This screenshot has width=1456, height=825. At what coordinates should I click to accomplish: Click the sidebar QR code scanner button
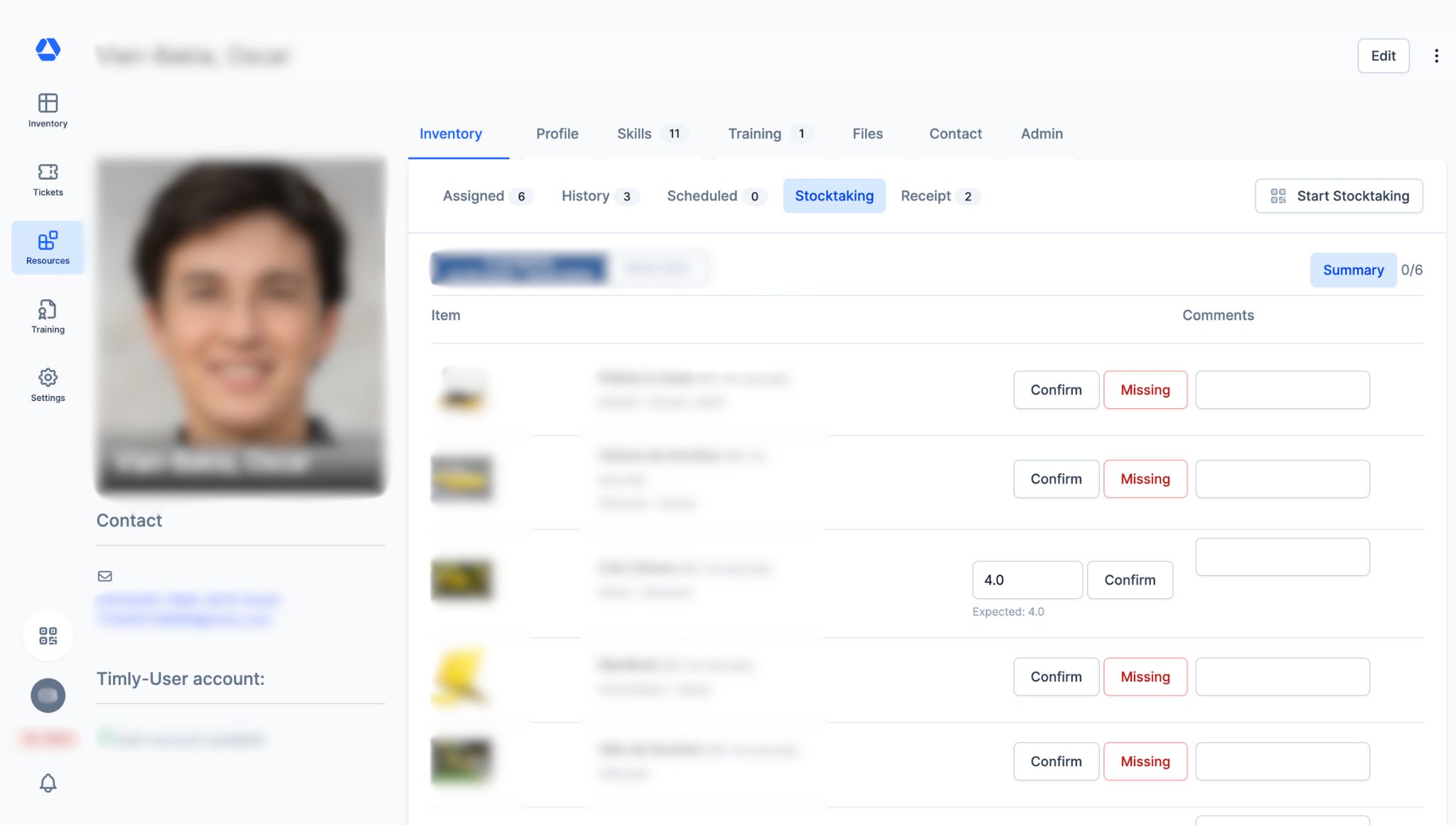tap(48, 636)
